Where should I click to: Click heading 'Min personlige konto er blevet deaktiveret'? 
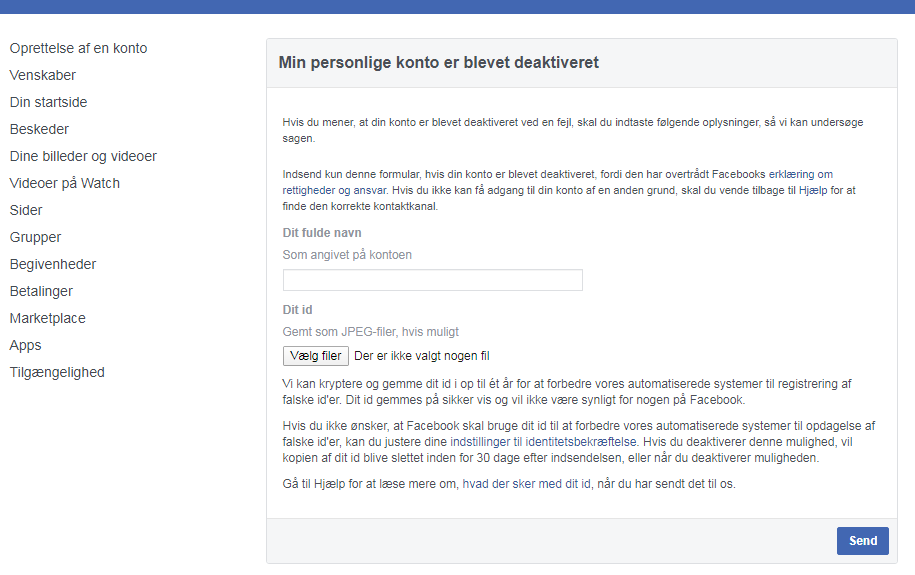tap(439, 62)
